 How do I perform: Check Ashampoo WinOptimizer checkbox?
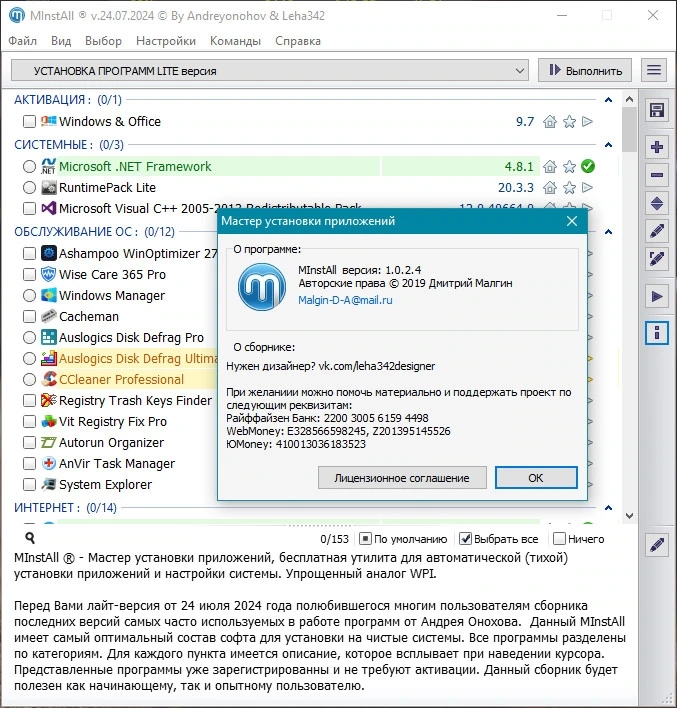coord(29,253)
